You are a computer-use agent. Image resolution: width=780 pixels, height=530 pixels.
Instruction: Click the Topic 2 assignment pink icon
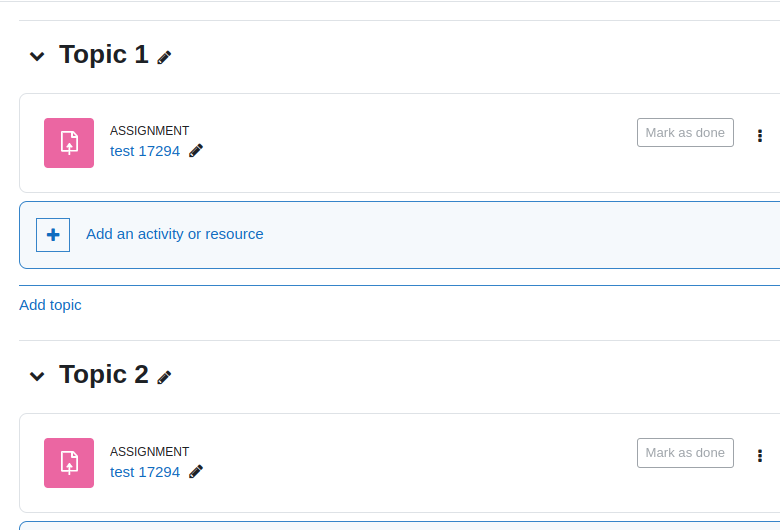(69, 463)
